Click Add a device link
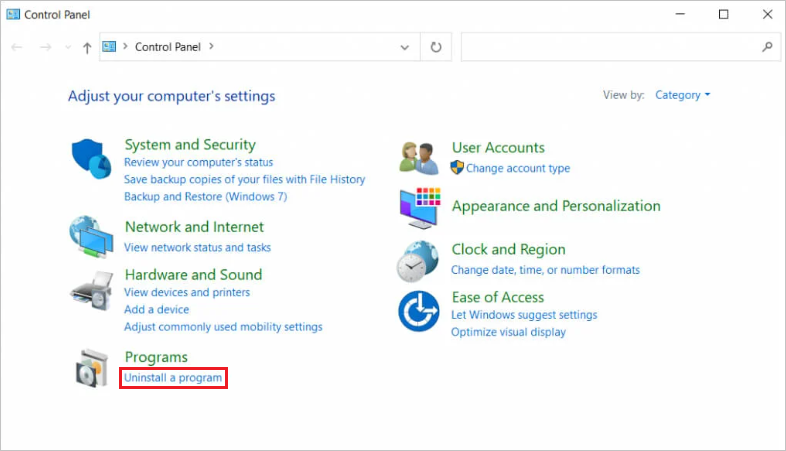Image resolution: width=786 pixels, height=451 pixels. pyautogui.click(x=156, y=310)
